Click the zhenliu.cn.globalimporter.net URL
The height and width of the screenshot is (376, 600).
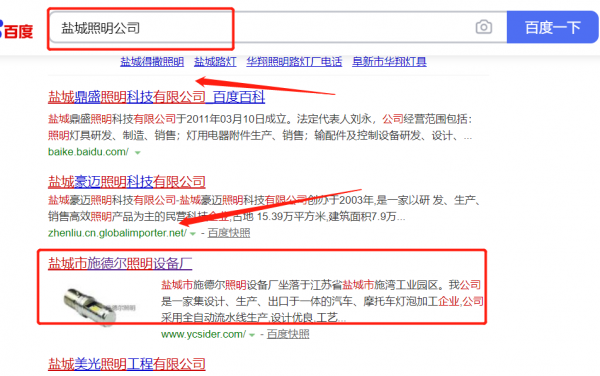[x=117, y=233]
